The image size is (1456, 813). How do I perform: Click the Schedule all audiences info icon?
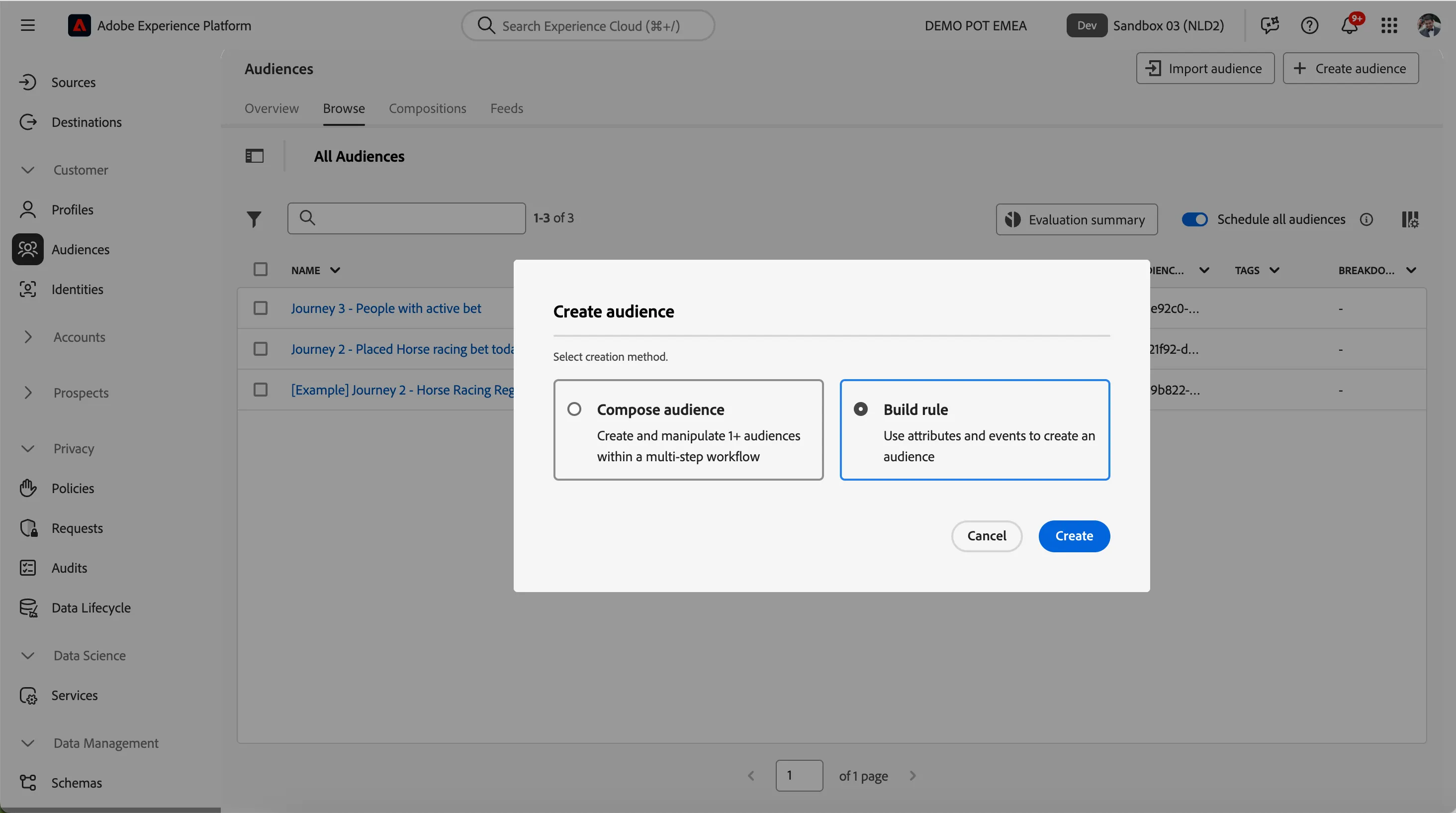point(1366,219)
